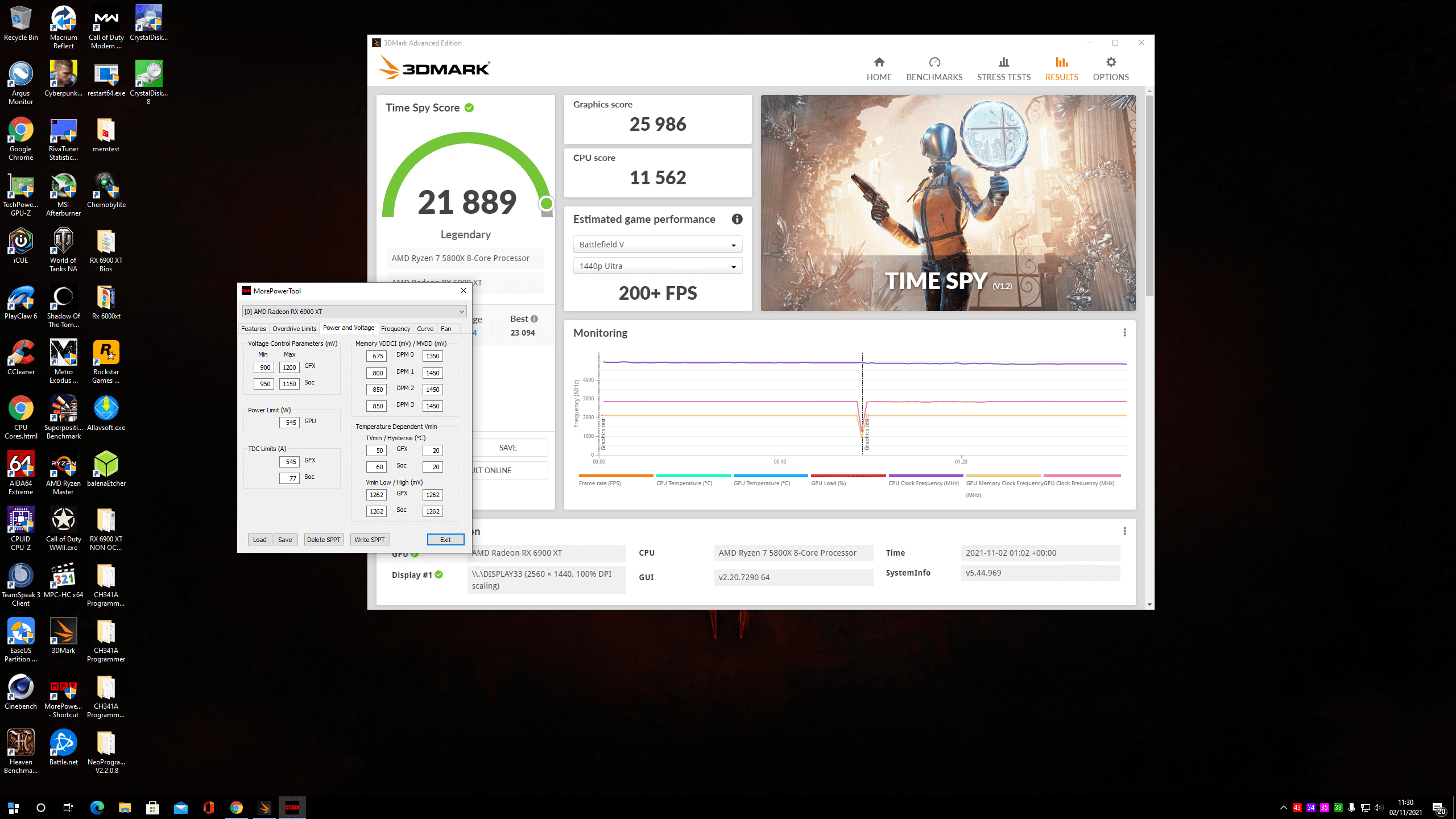
Task: Select the Superposition Benchmark desktop icon
Action: coord(63,417)
